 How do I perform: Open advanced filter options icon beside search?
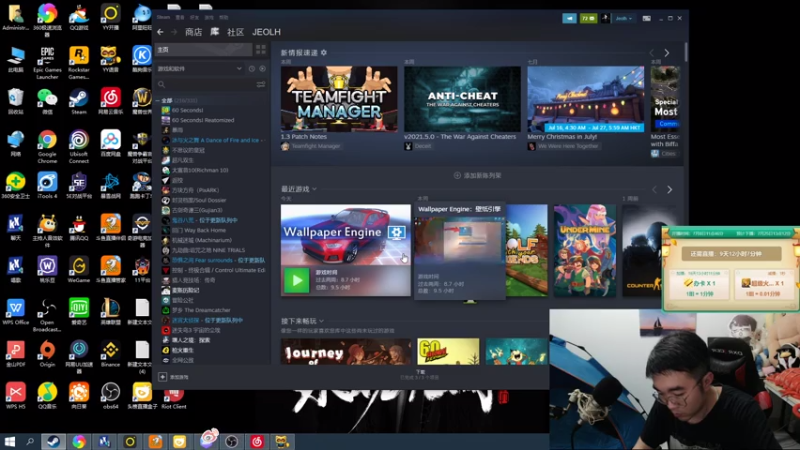click(261, 84)
